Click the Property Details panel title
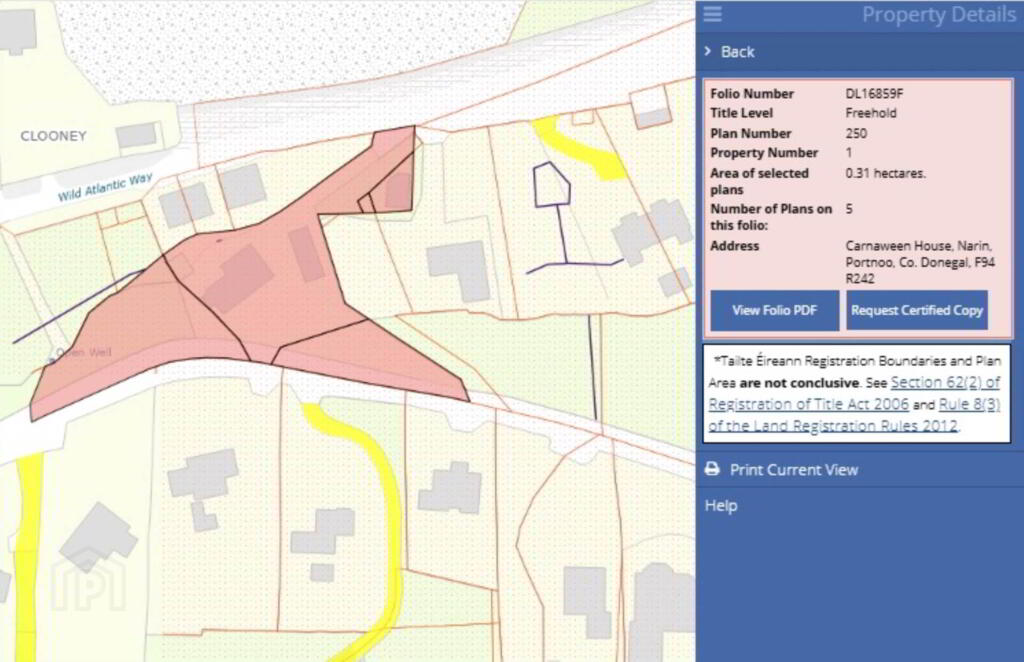This screenshot has height=662, width=1024. 938,14
